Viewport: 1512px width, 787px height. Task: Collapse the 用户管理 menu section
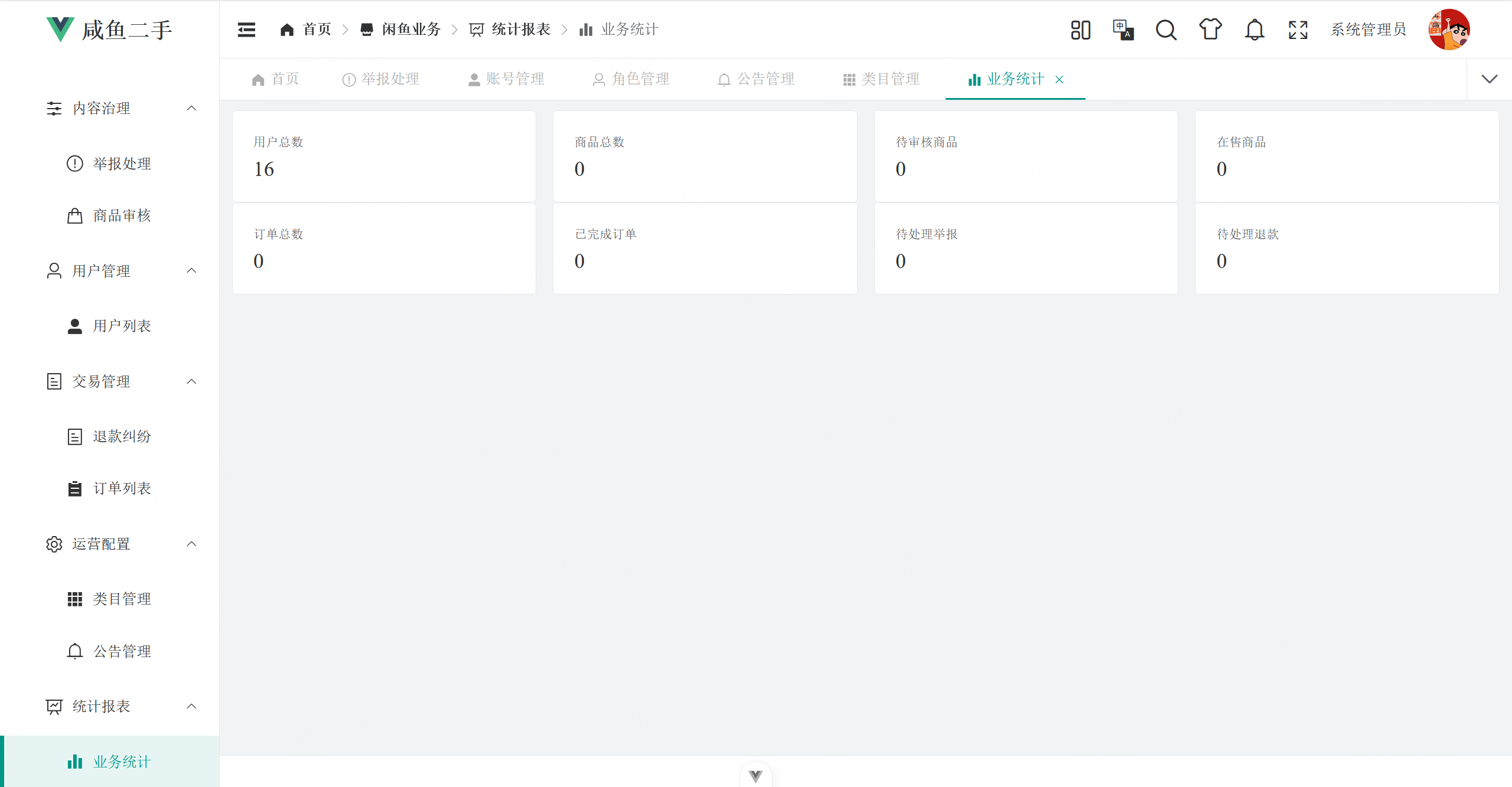click(x=191, y=270)
